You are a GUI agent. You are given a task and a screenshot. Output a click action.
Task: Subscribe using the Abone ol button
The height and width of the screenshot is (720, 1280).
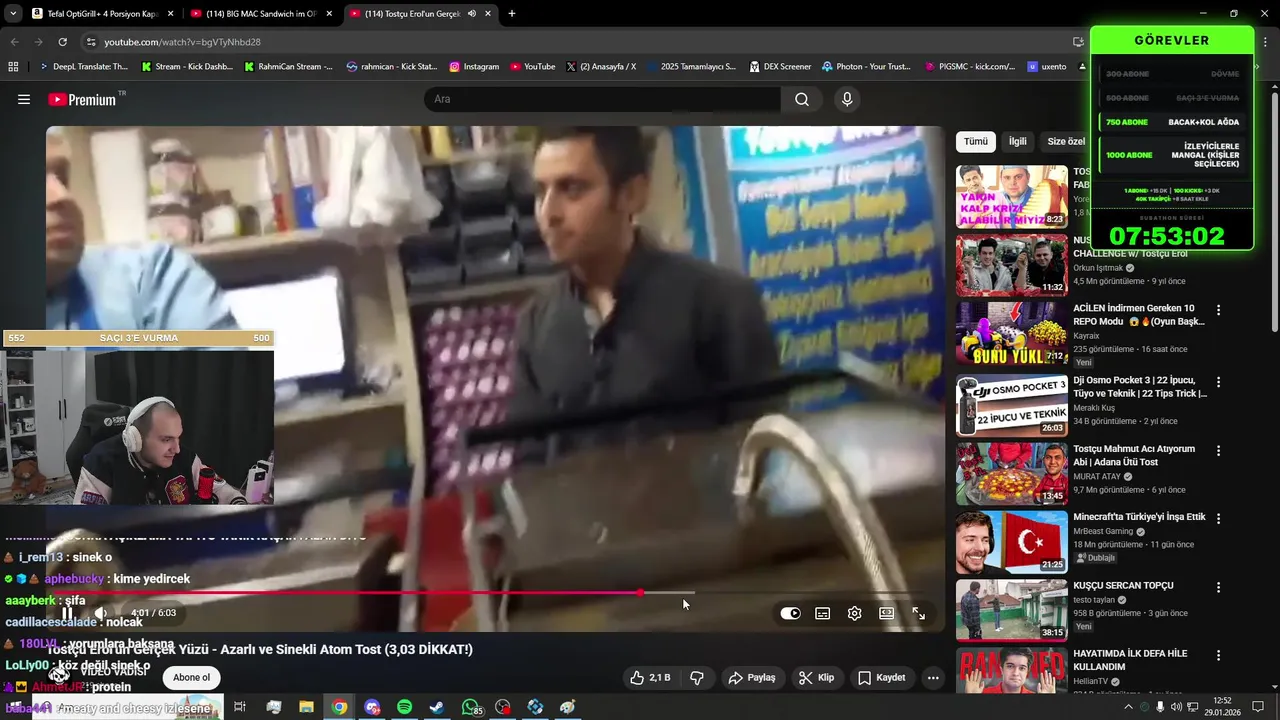(191, 677)
